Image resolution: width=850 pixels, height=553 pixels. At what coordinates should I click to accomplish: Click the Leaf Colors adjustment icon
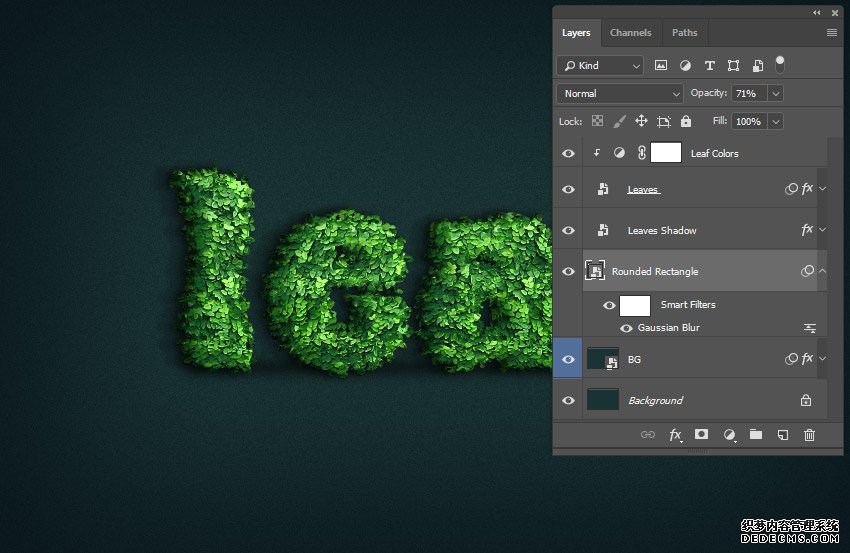point(619,153)
